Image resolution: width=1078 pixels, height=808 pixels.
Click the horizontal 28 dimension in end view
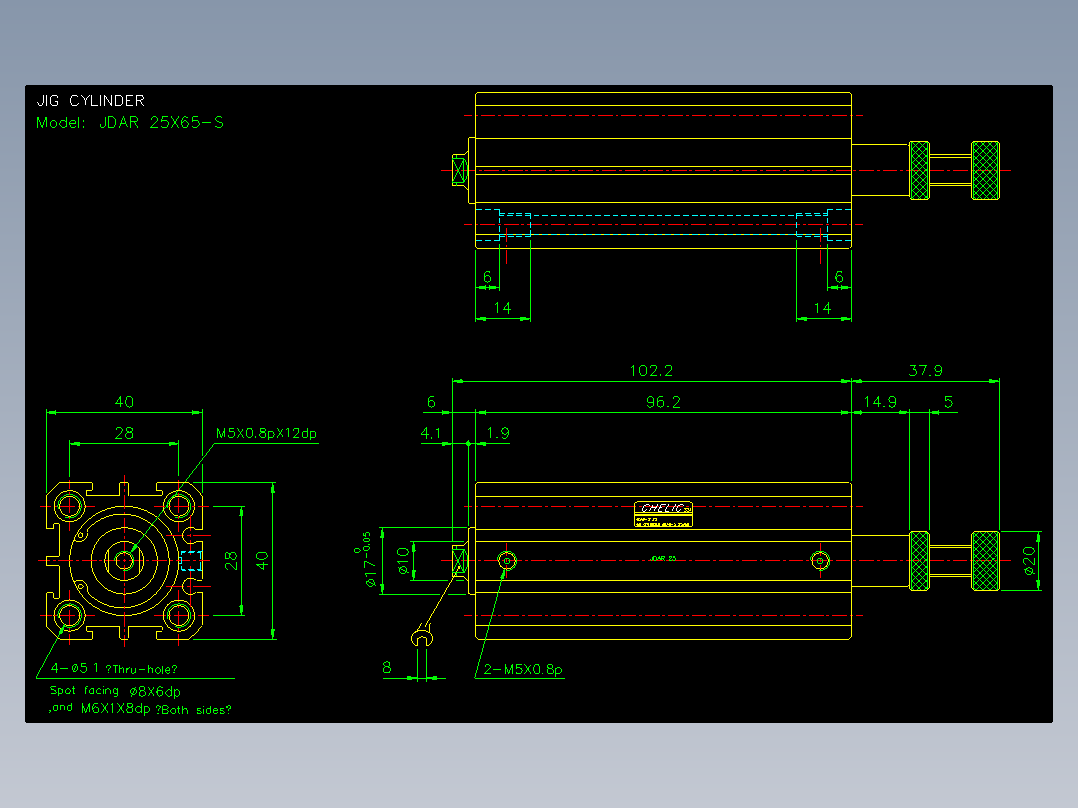(x=124, y=433)
